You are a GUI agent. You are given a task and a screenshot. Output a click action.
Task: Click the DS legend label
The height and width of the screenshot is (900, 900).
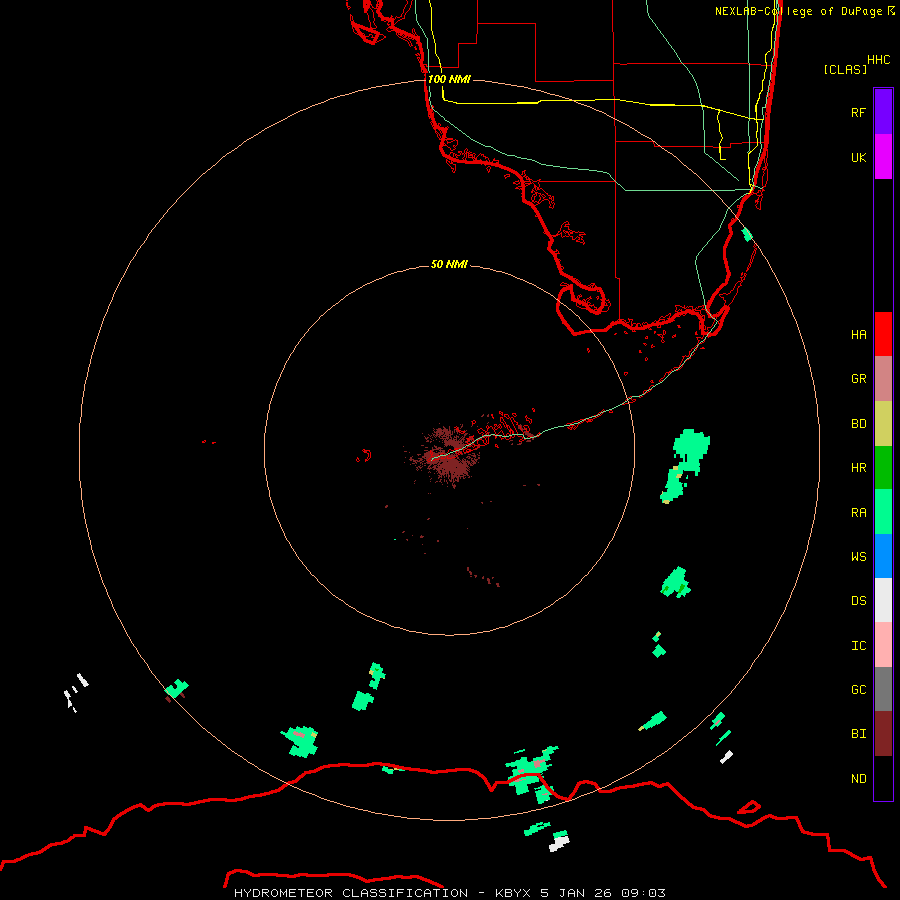[858, 601]
